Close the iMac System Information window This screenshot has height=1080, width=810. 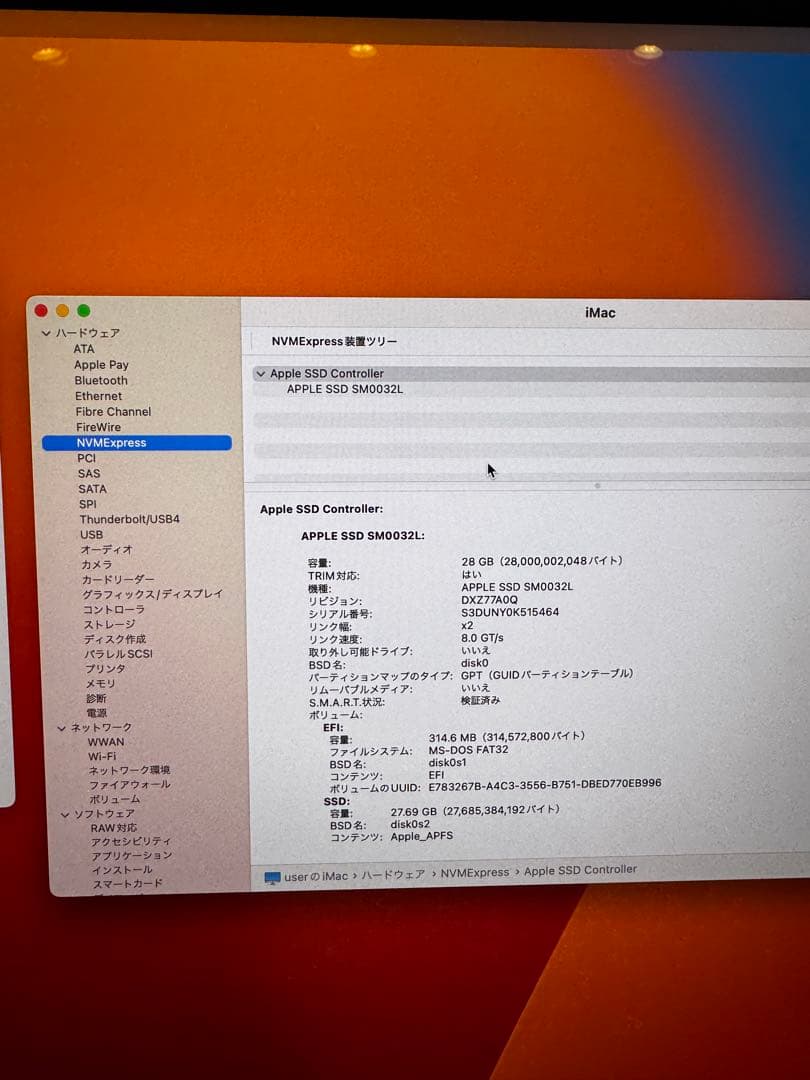(41, 311)
